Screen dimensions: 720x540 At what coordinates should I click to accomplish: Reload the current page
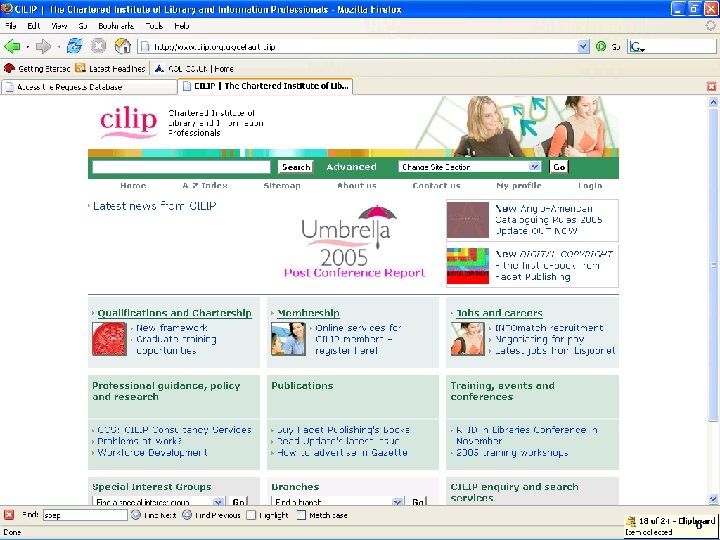[x=74, y=46]
